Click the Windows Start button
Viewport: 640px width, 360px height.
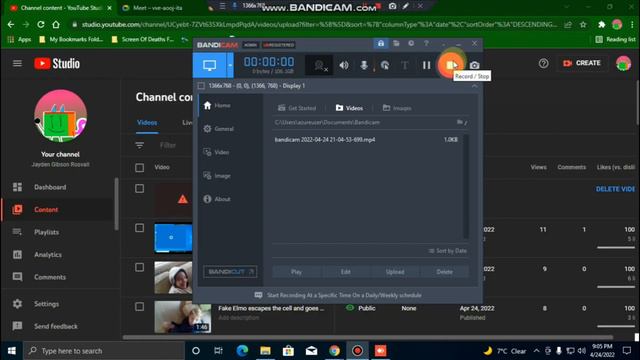click(11, 351)
